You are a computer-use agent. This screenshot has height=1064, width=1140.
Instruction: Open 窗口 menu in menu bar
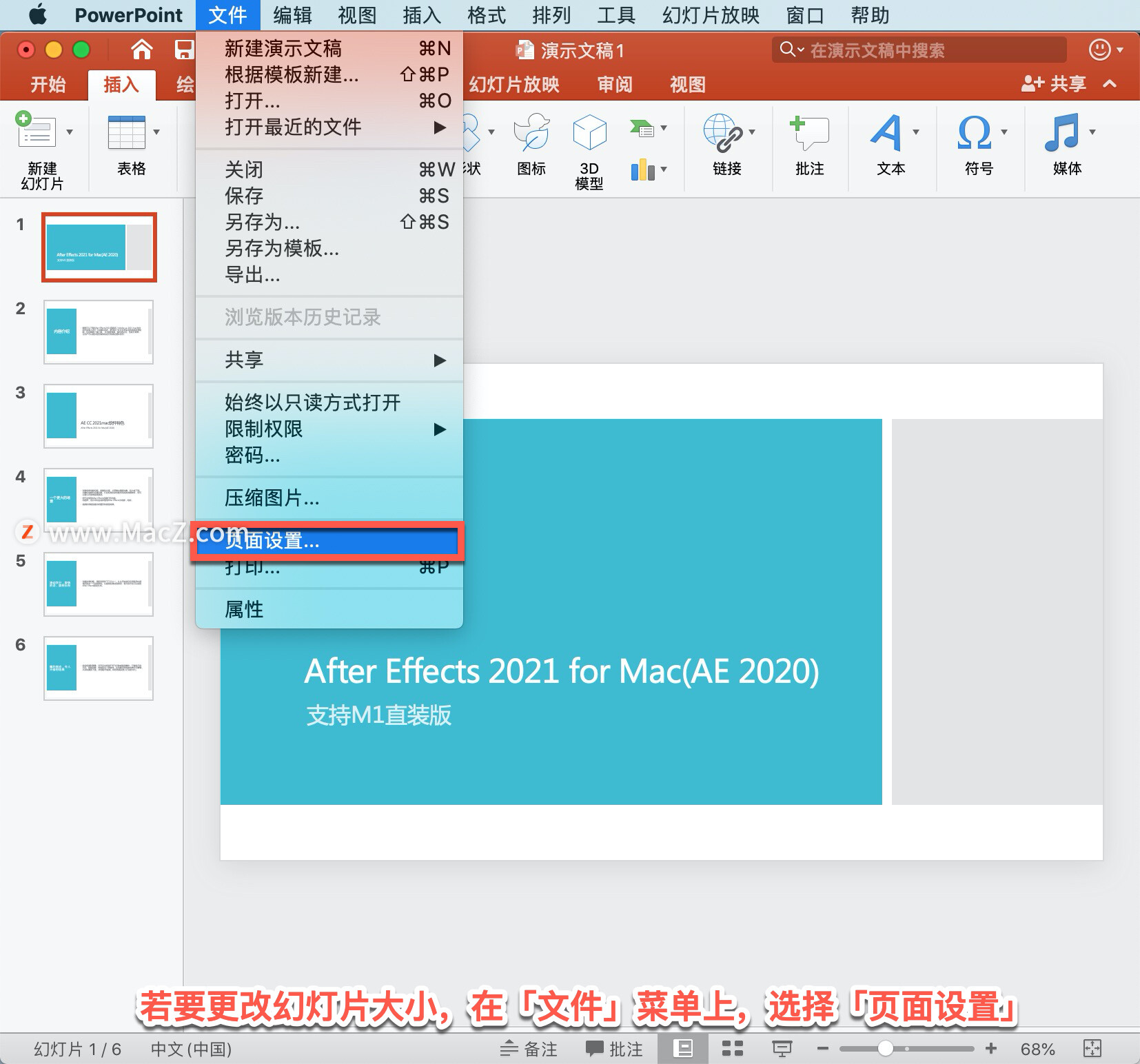(805, 14)
